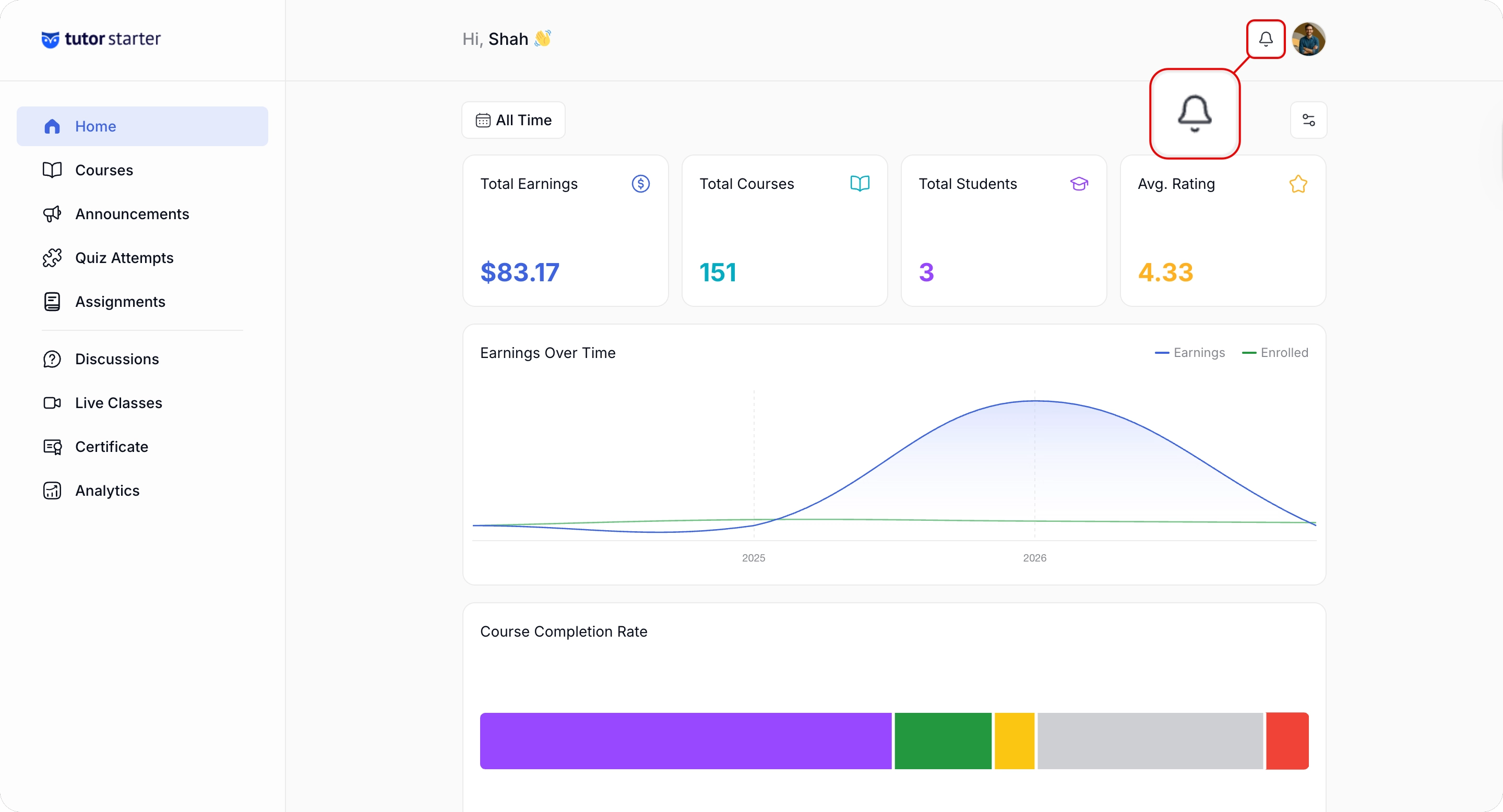Click the Total Students card title
This screenshot has width=1503, height=812.
pos(968,184)
